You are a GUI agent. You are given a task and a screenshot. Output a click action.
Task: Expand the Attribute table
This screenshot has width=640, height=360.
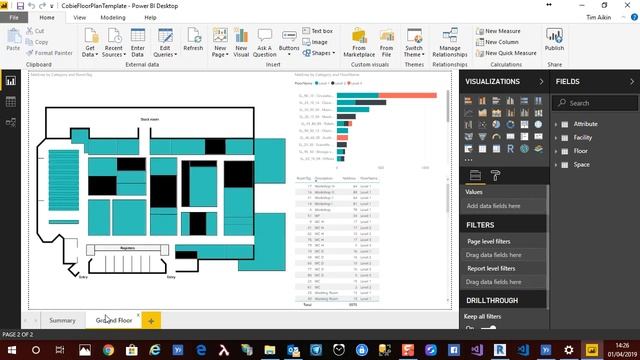556,124
